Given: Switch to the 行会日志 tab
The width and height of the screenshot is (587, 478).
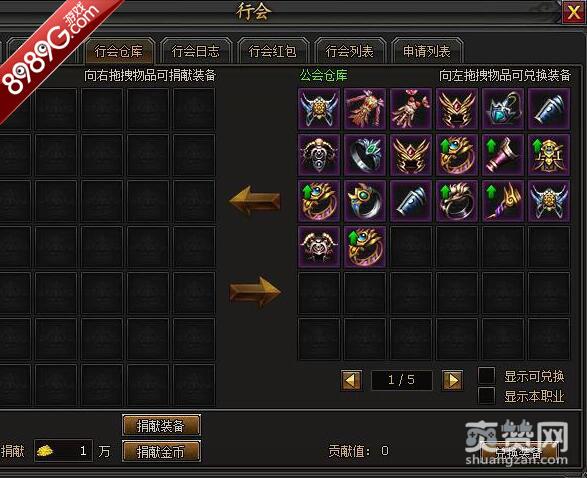Looking at the screenshot, I should coord(196,51).
